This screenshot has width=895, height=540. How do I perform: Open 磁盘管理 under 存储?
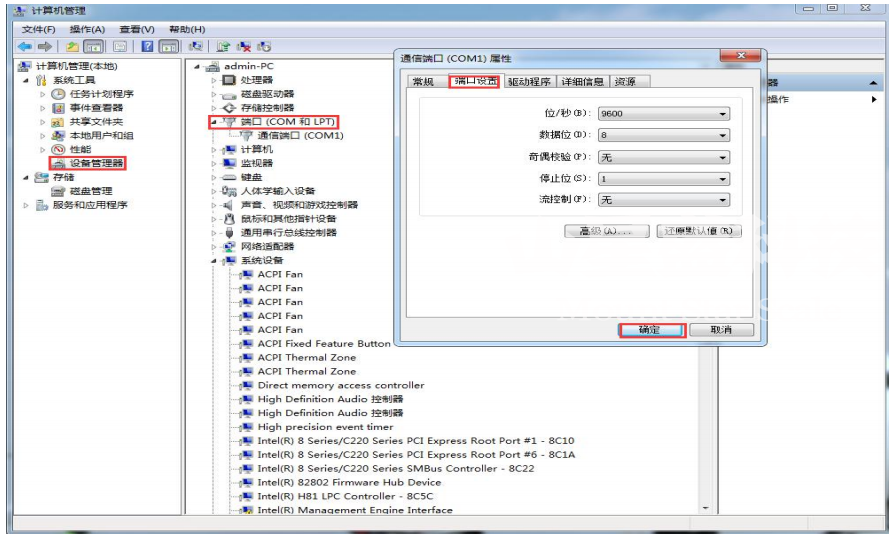click(x=90, y=191)
